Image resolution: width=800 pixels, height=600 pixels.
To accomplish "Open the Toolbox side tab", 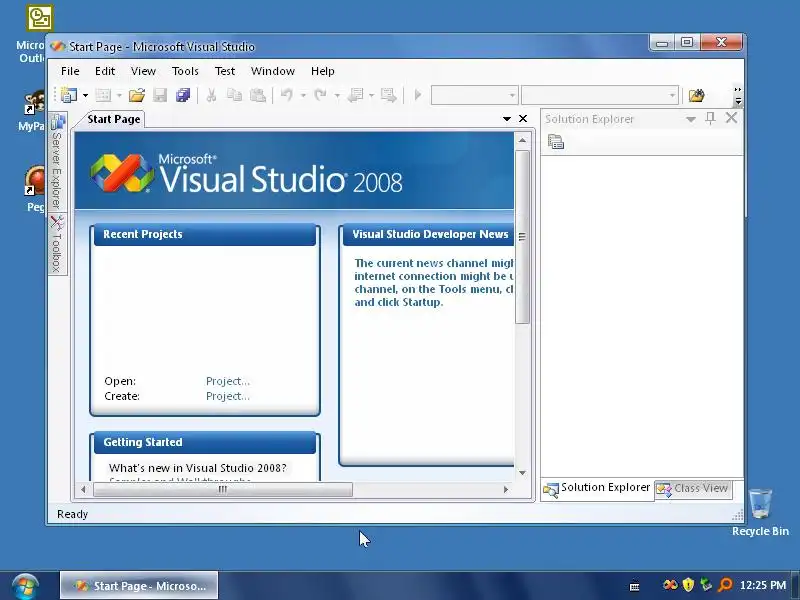I will [x=58, y=244].
